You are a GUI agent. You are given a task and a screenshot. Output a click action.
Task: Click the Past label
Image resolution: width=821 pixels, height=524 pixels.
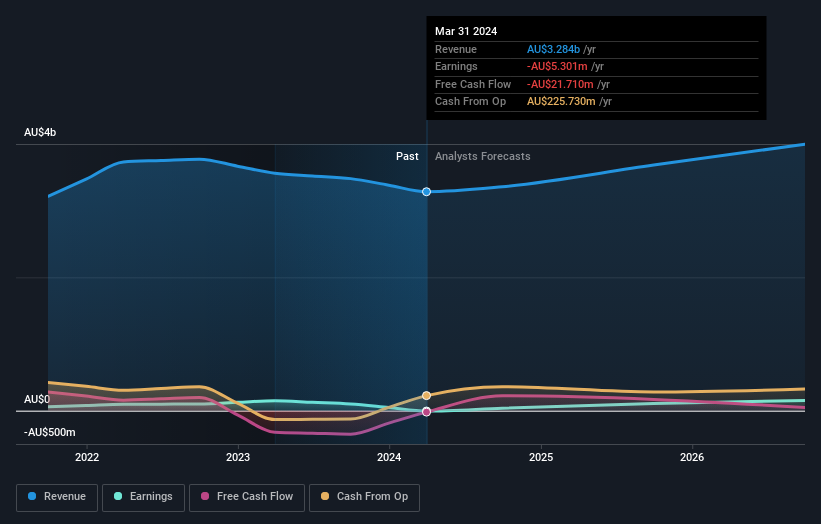[407, 156]
